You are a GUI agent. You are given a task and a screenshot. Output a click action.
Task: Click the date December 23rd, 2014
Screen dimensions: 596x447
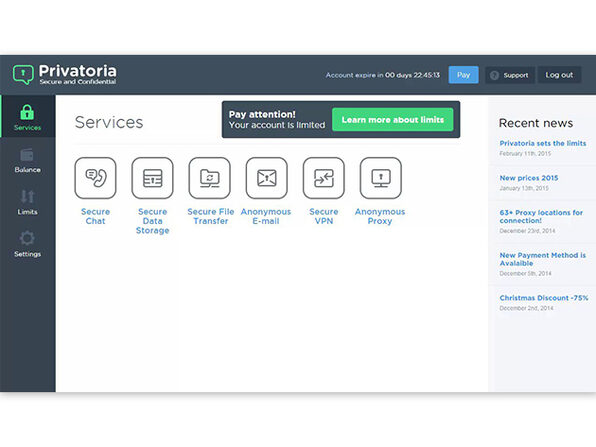[527, 231]
